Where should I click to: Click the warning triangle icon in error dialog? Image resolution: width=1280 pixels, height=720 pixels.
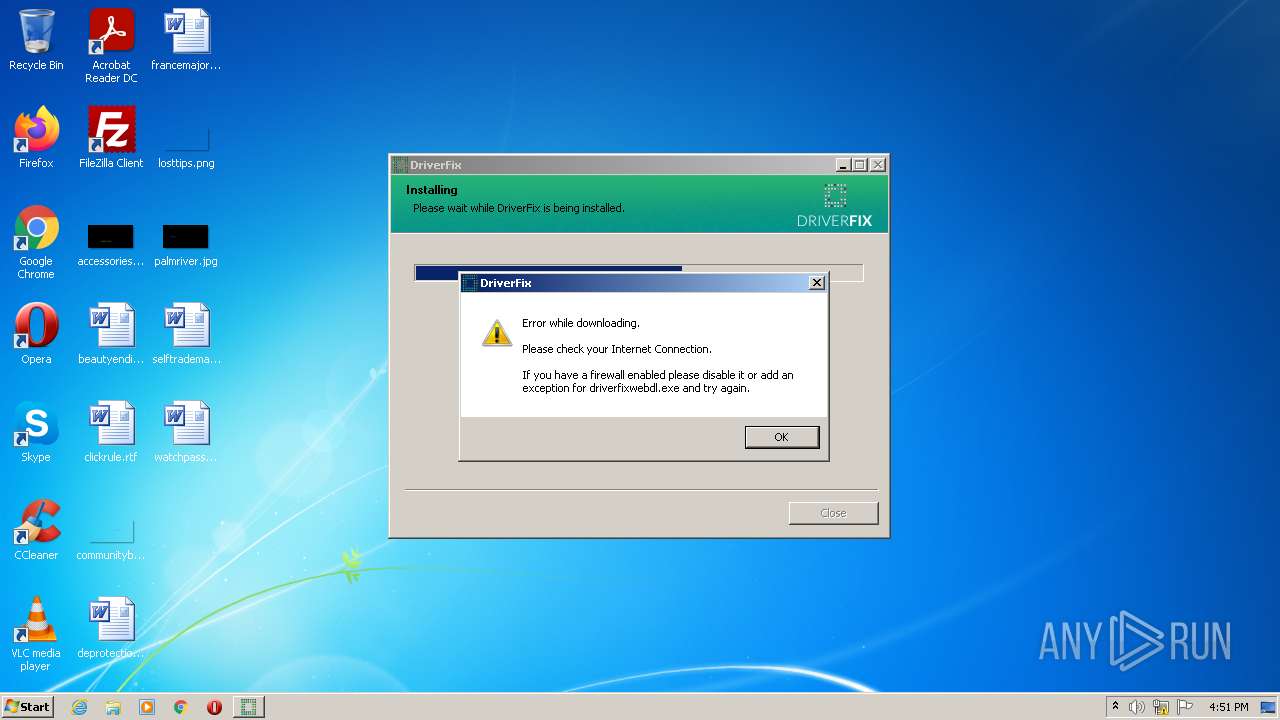[x=497, y=333]
